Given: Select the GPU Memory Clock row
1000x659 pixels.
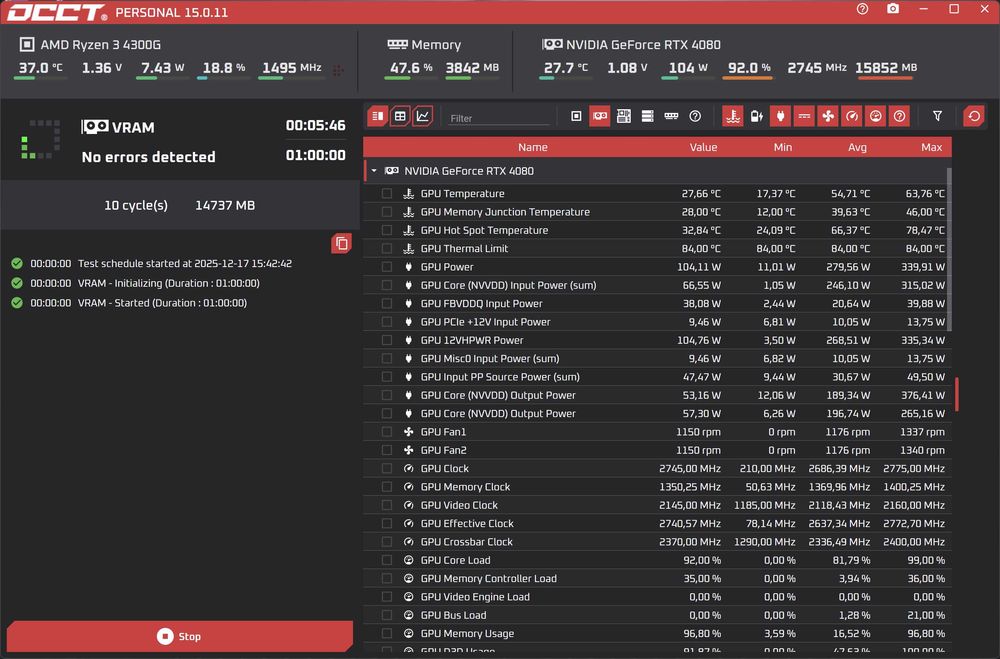Looking at the screenshot, I should click(x=658, y=487).
